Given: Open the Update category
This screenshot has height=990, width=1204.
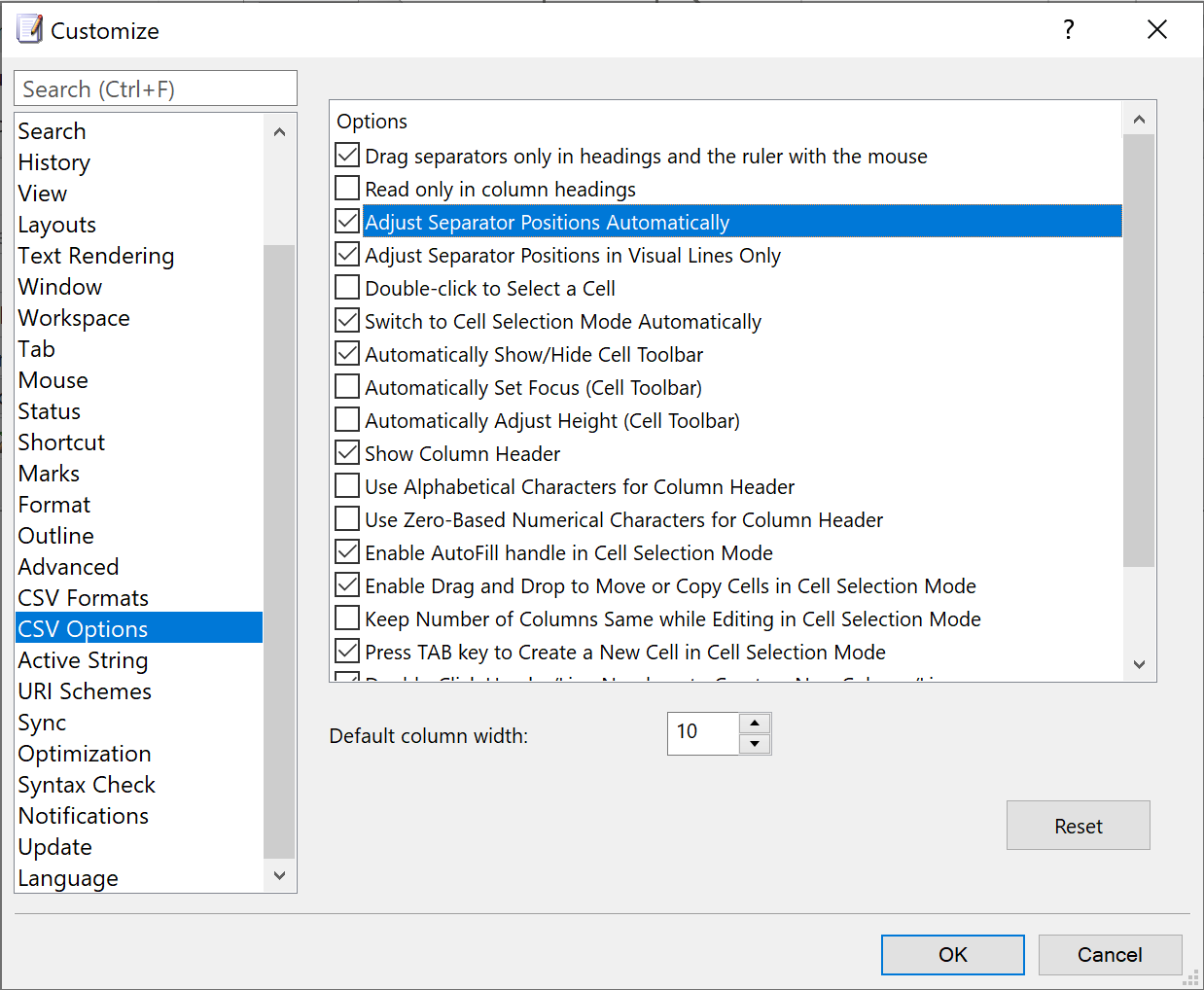Looking at the screenshot, I should 139,846.
